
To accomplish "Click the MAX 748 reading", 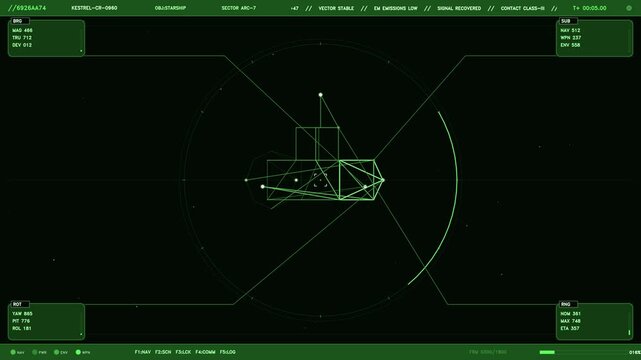I will (571, 321).
